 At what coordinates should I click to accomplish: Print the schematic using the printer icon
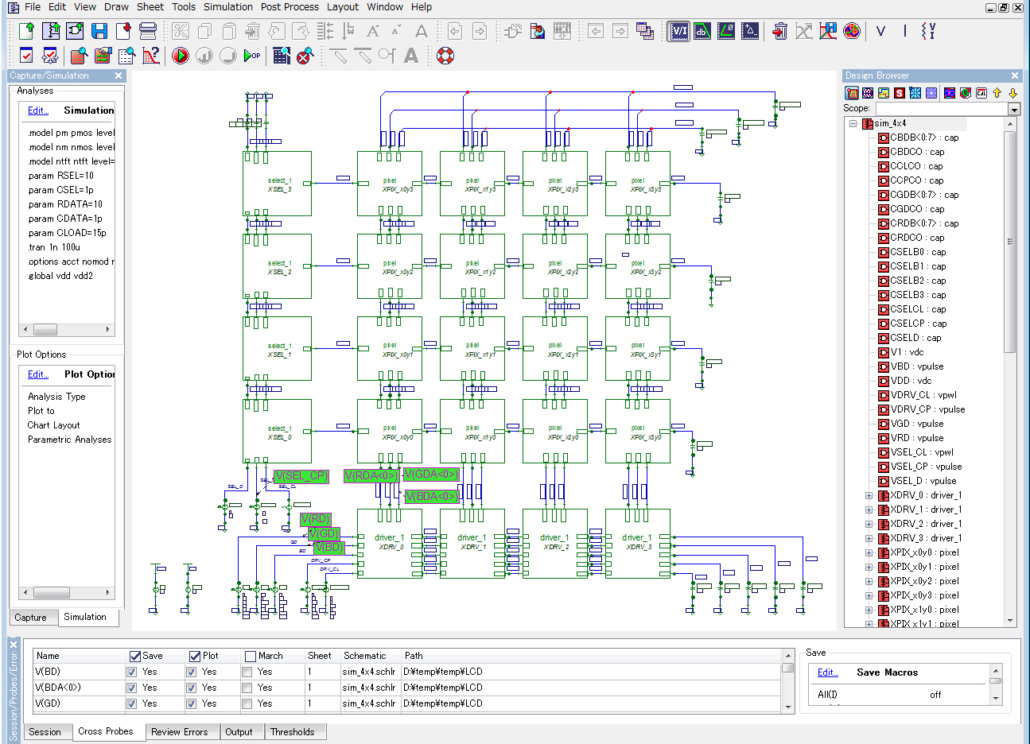click(147, 32)
